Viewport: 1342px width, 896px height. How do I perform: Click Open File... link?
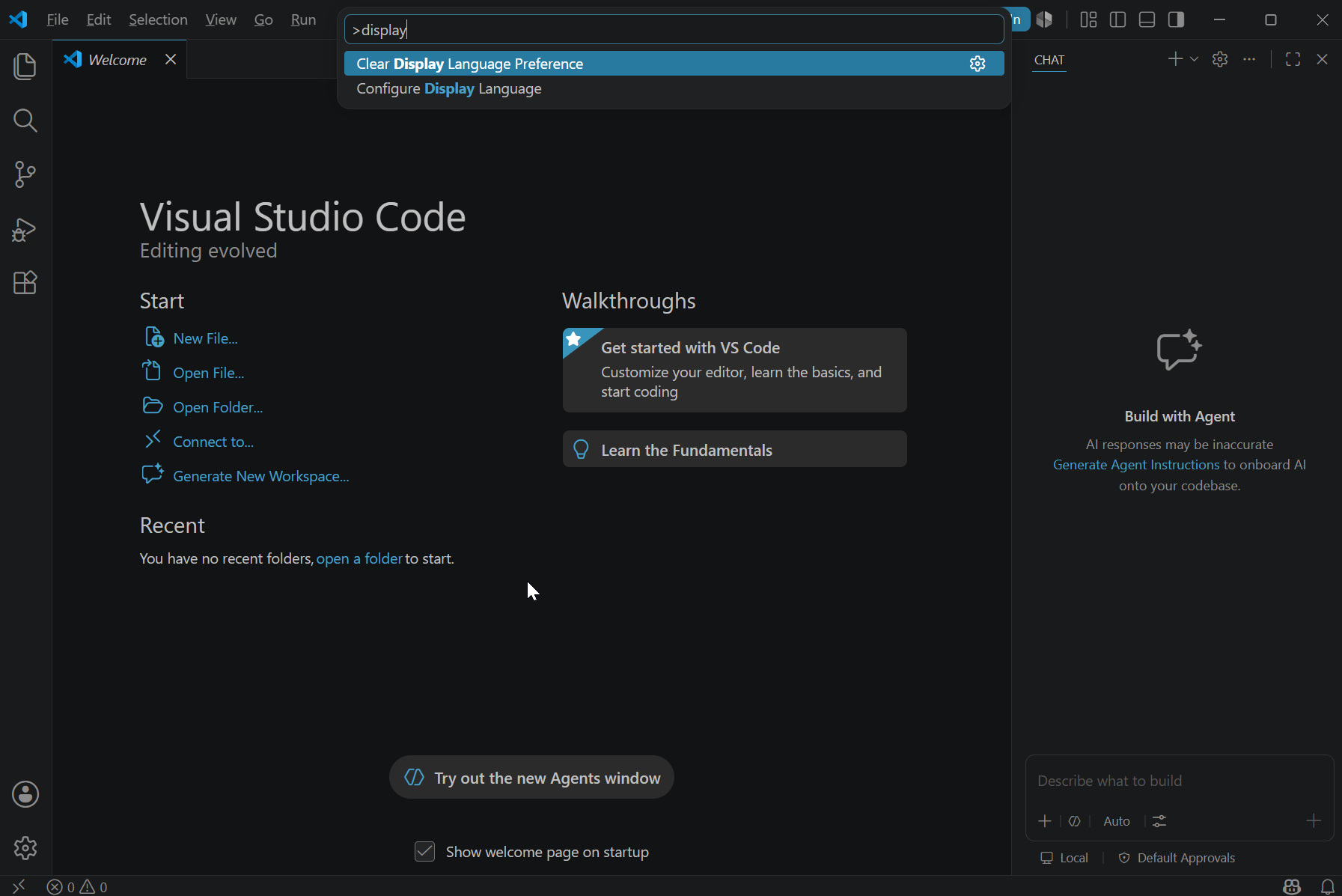point(208,373)
